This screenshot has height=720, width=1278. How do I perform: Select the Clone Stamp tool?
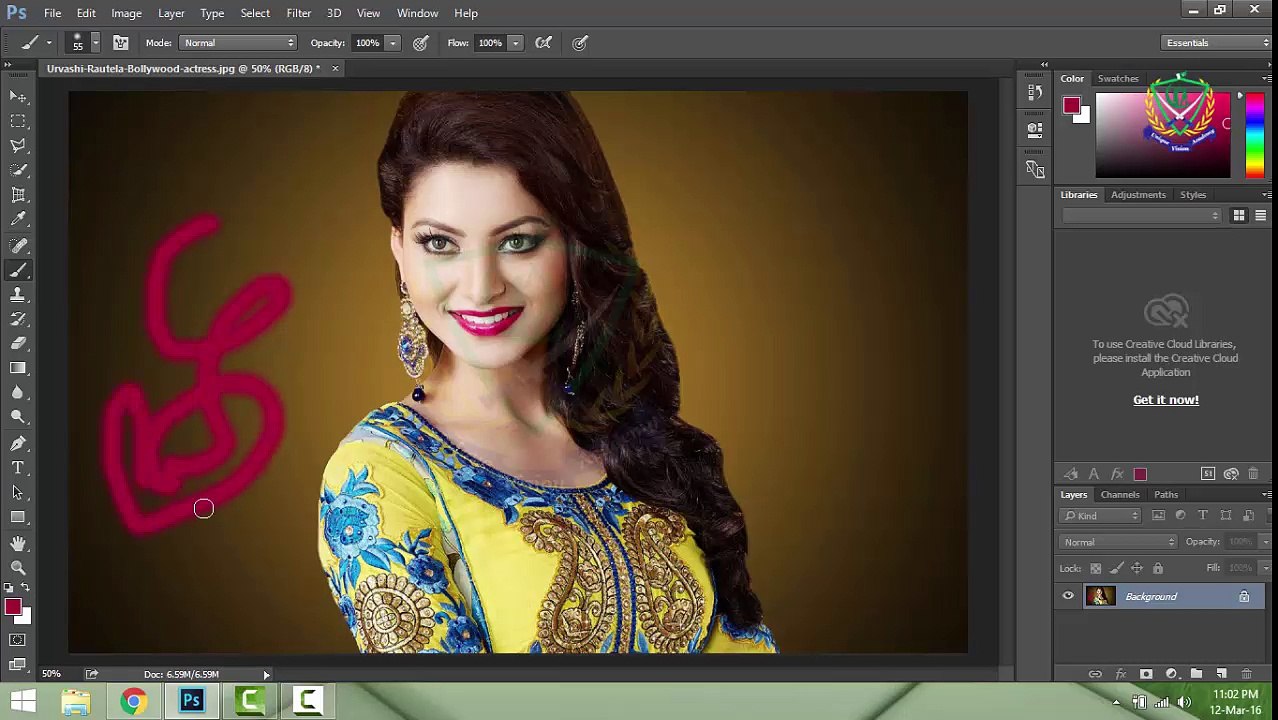tap(18, 294)
